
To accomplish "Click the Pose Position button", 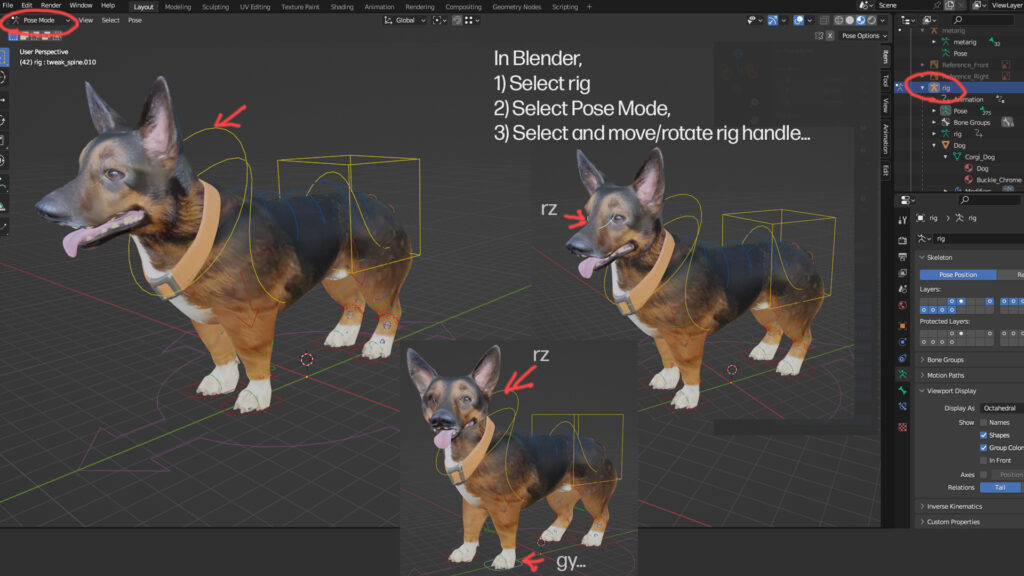I will pos(958,274).
